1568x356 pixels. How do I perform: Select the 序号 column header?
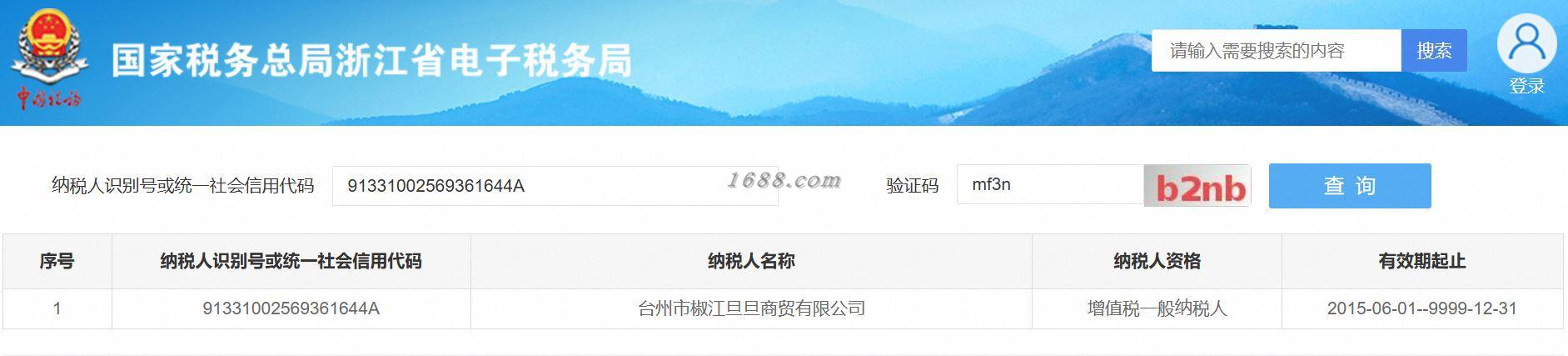(57, 262)
